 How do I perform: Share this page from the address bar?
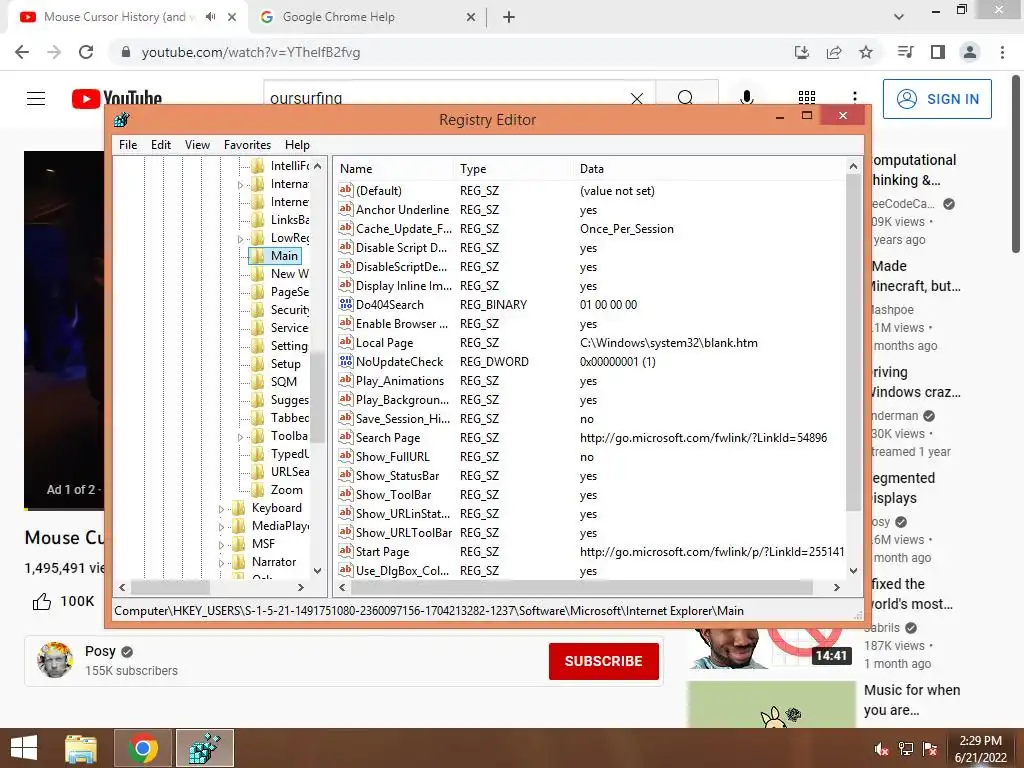[834, 52]
